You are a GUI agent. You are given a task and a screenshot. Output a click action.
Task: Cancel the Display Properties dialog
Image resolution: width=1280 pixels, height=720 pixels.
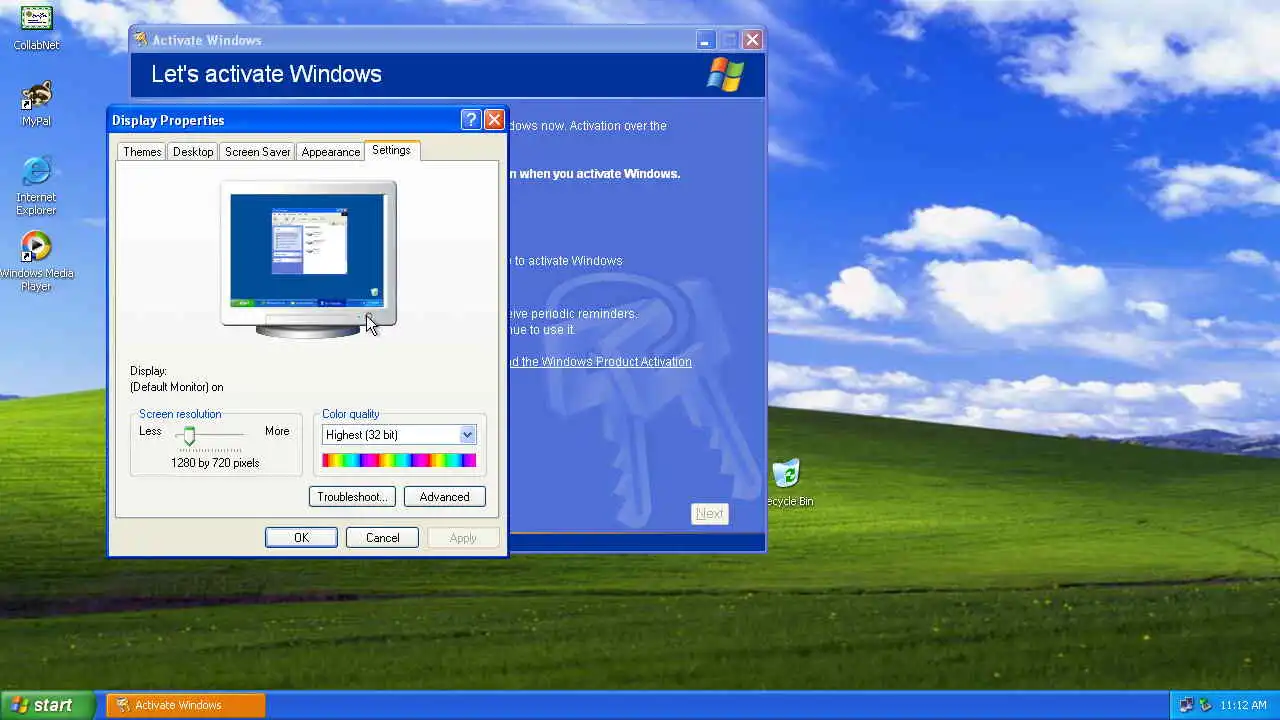(382, 538)
